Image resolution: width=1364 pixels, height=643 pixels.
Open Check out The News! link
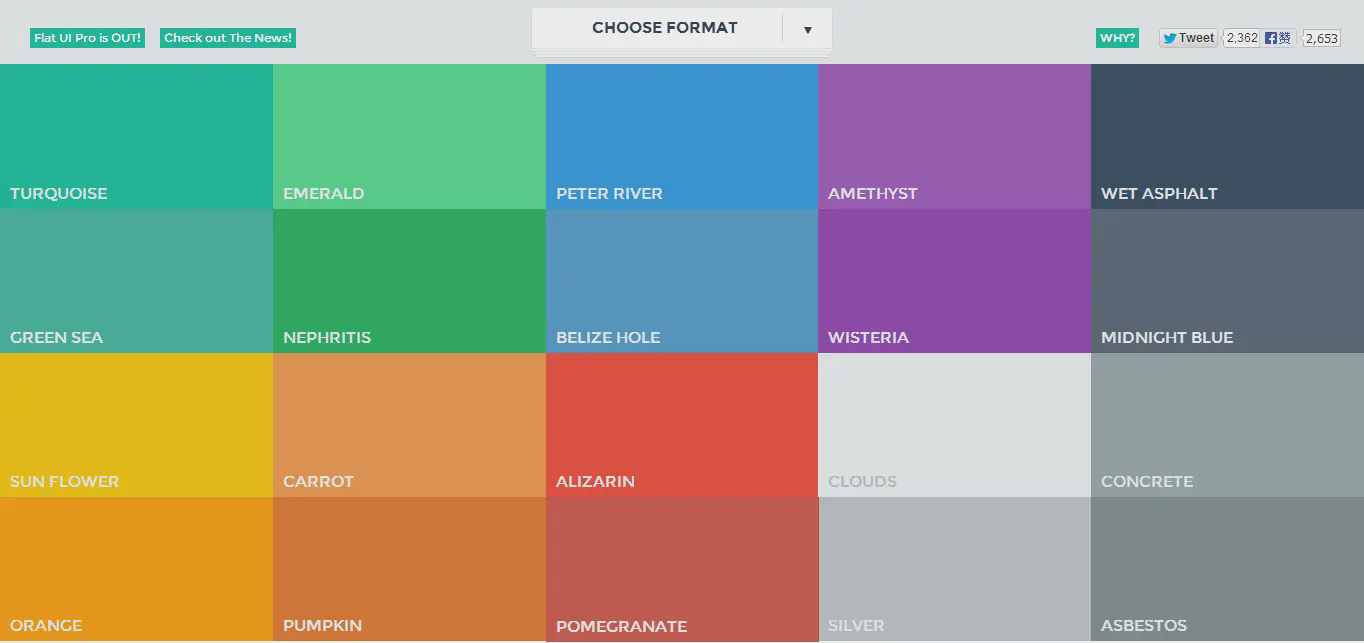(228, 38)
